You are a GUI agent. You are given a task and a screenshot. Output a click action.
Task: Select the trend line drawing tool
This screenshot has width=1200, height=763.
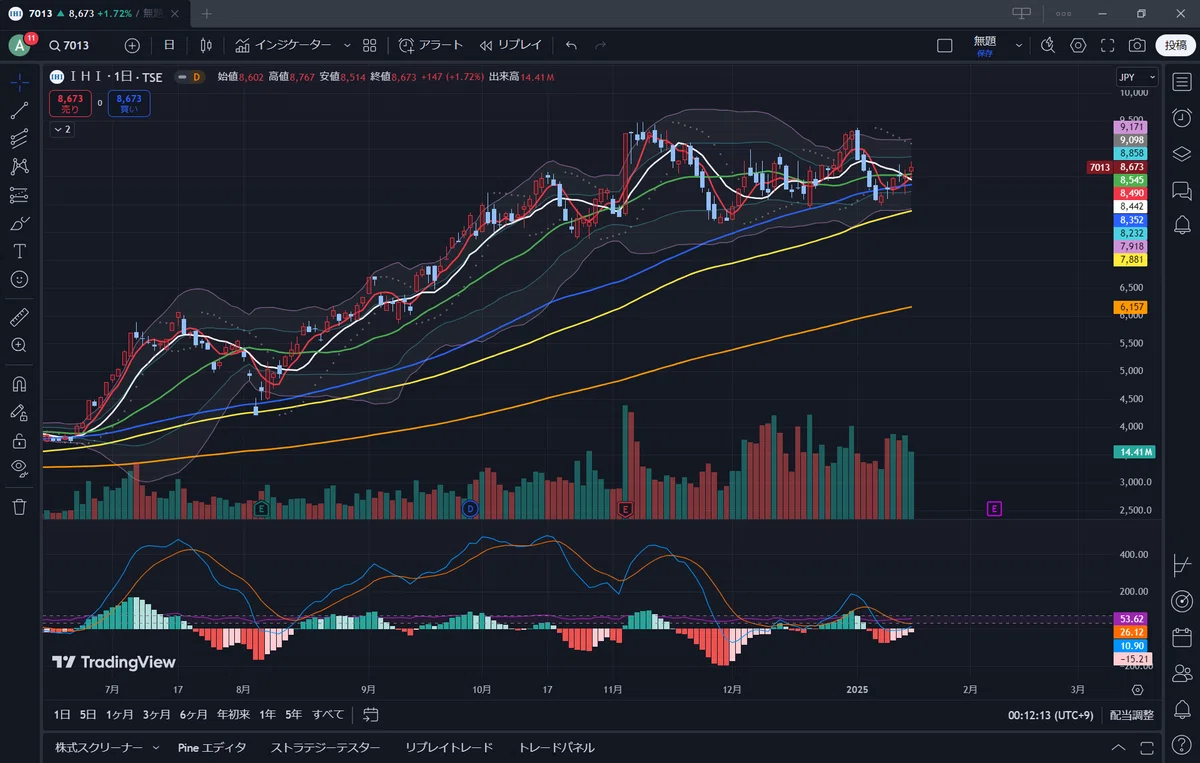19,111
